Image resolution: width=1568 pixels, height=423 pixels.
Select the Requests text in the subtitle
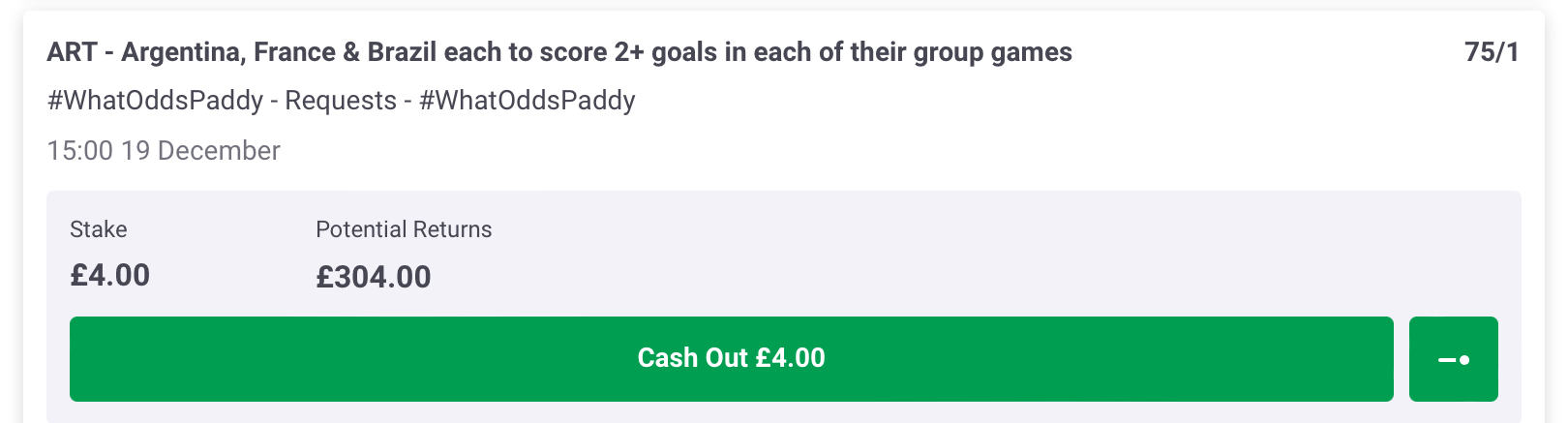pos(341,101)
